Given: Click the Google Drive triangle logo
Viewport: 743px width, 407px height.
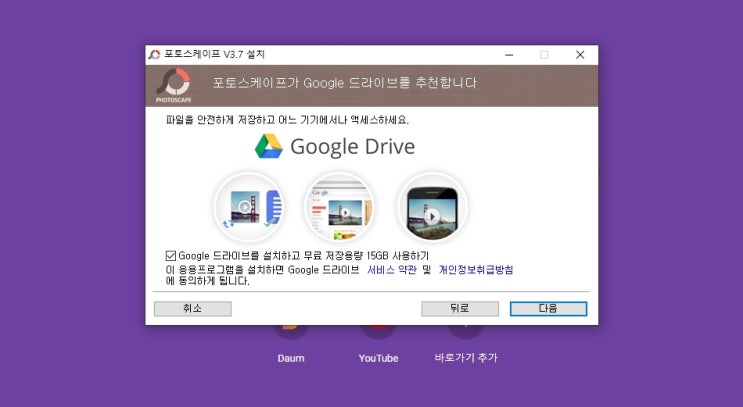Looking at the screenshot, I should [x=269, y=146].
